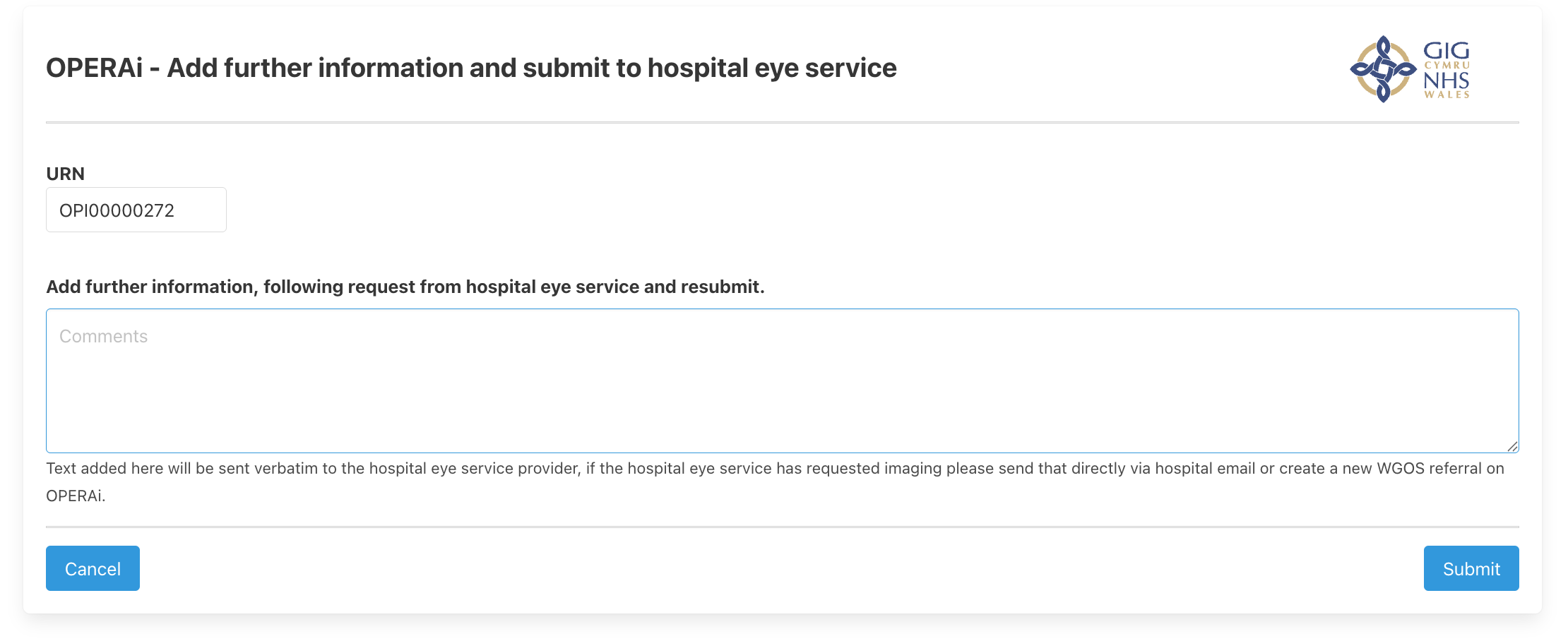The width and height of the screenshot is (1568, 641).
Task: Click the textarea resize handle corner
Action: [x=1512, y=446]
